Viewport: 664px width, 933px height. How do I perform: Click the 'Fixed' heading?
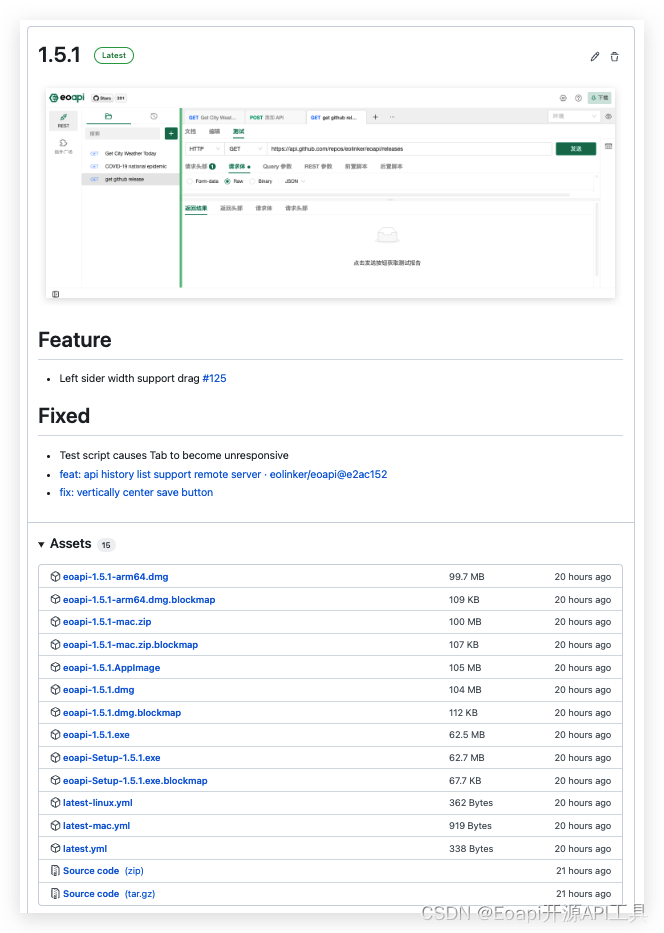click(64, 415)
